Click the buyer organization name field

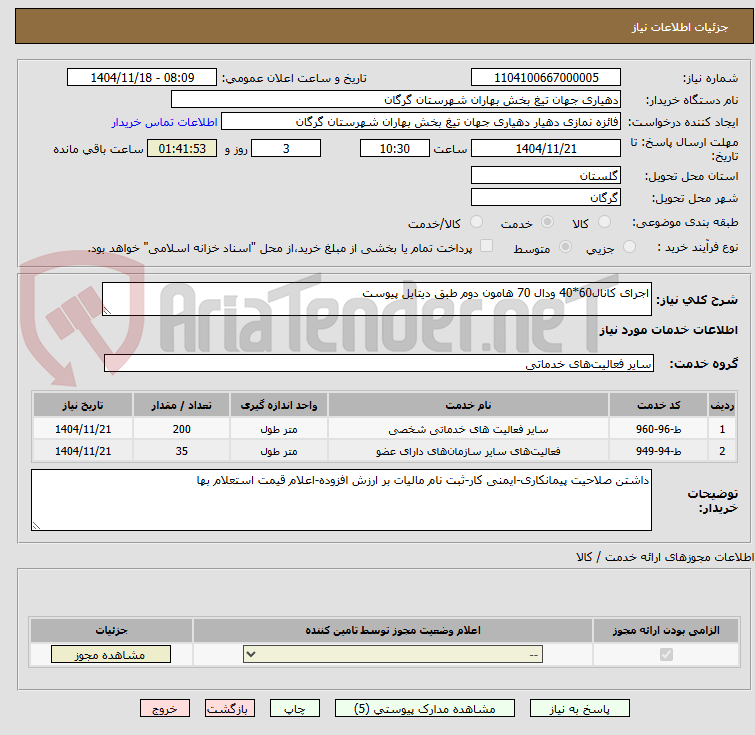(396, 100)
